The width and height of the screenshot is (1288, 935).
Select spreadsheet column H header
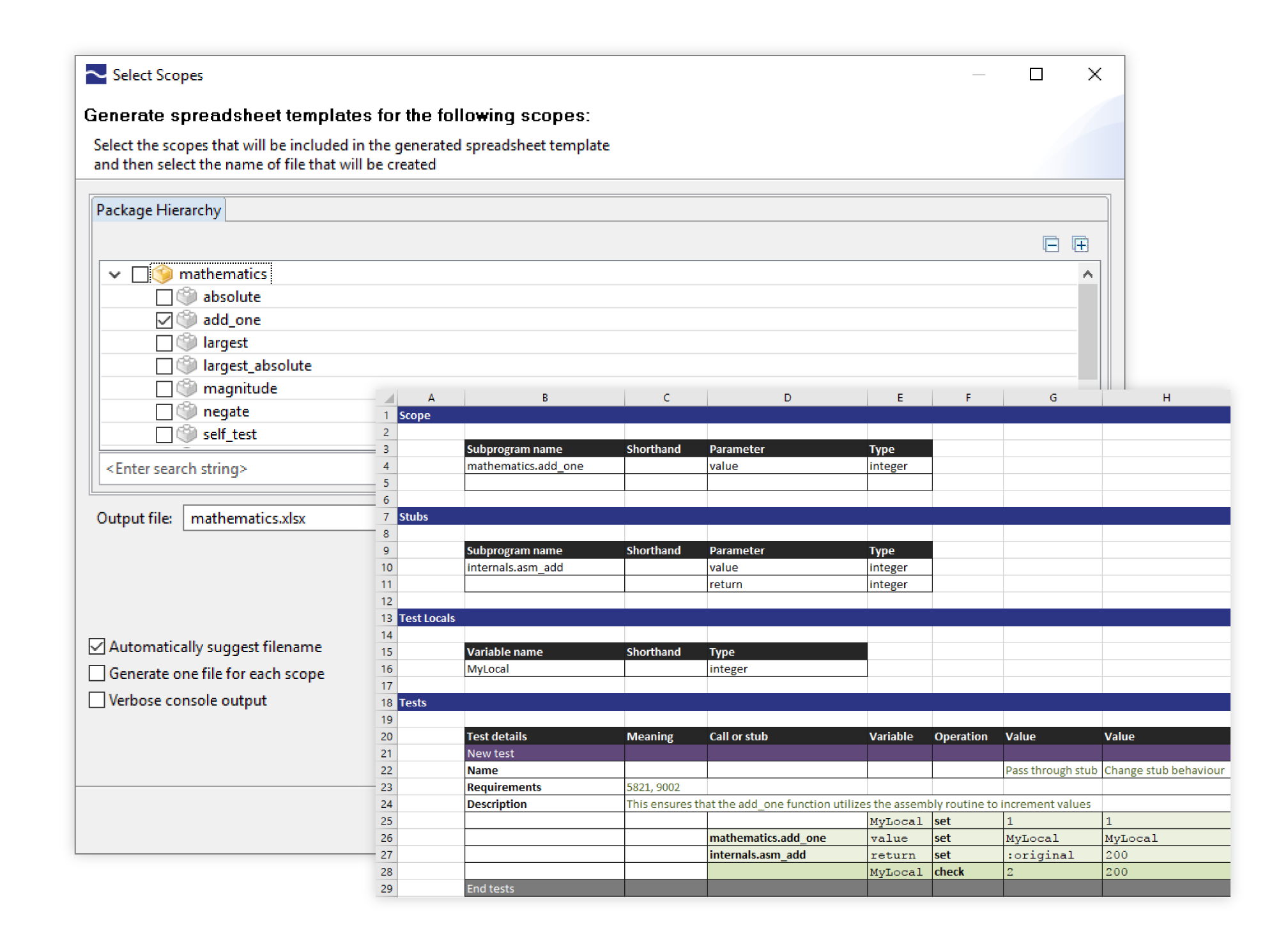tap(1166, 397)
